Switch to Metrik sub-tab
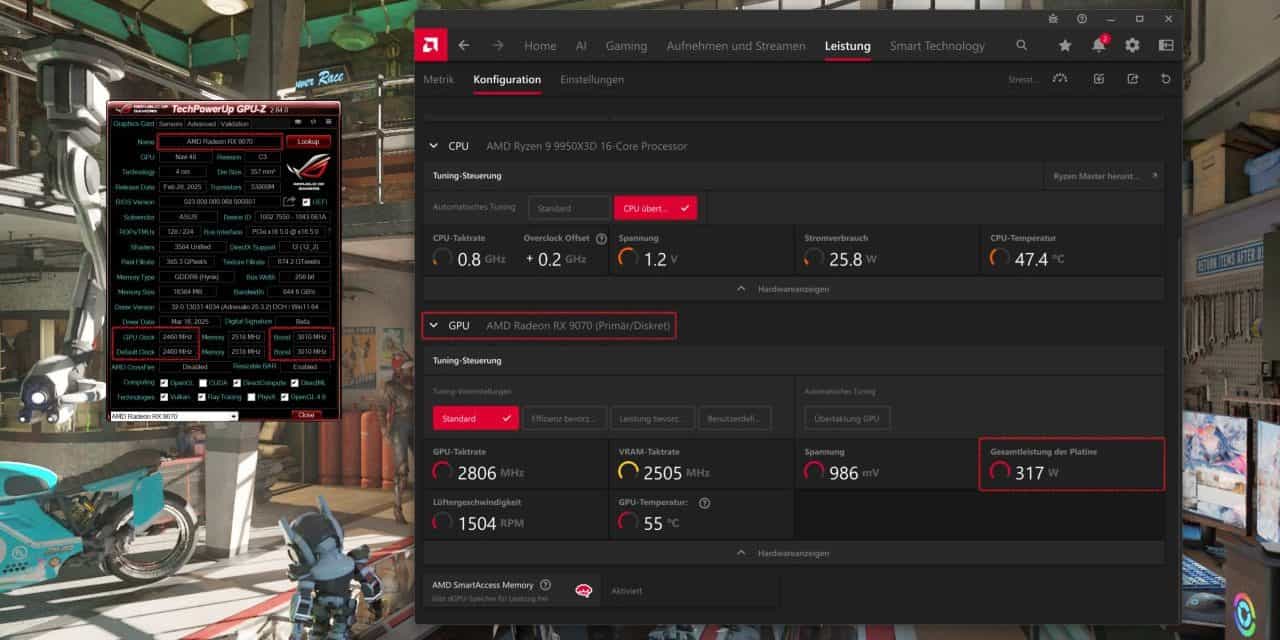The image size is (1280, 640). (x=438, y=80)
